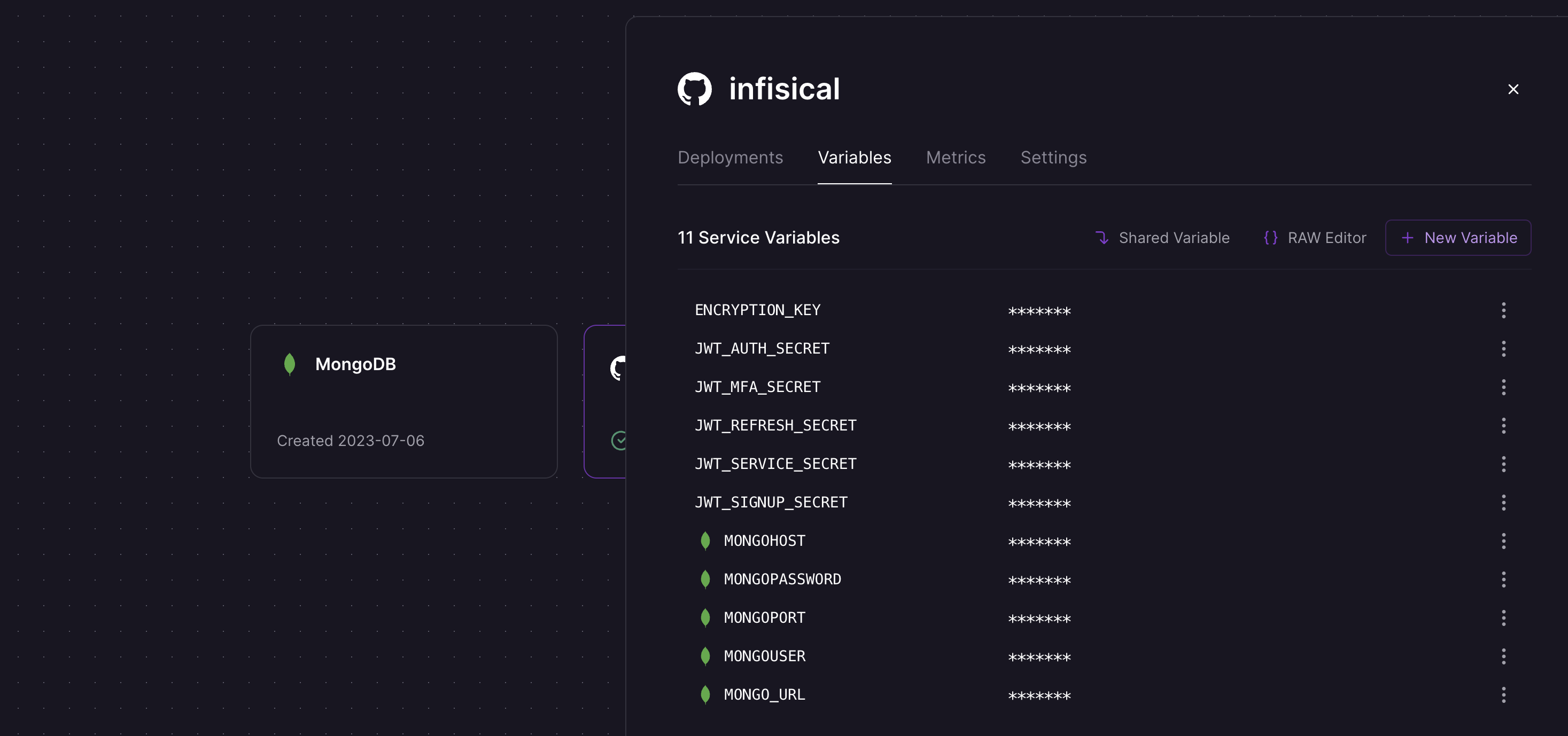Click the GitHub icon on the service card behind panel
1568x736 pixels.
tap(618, 367)
